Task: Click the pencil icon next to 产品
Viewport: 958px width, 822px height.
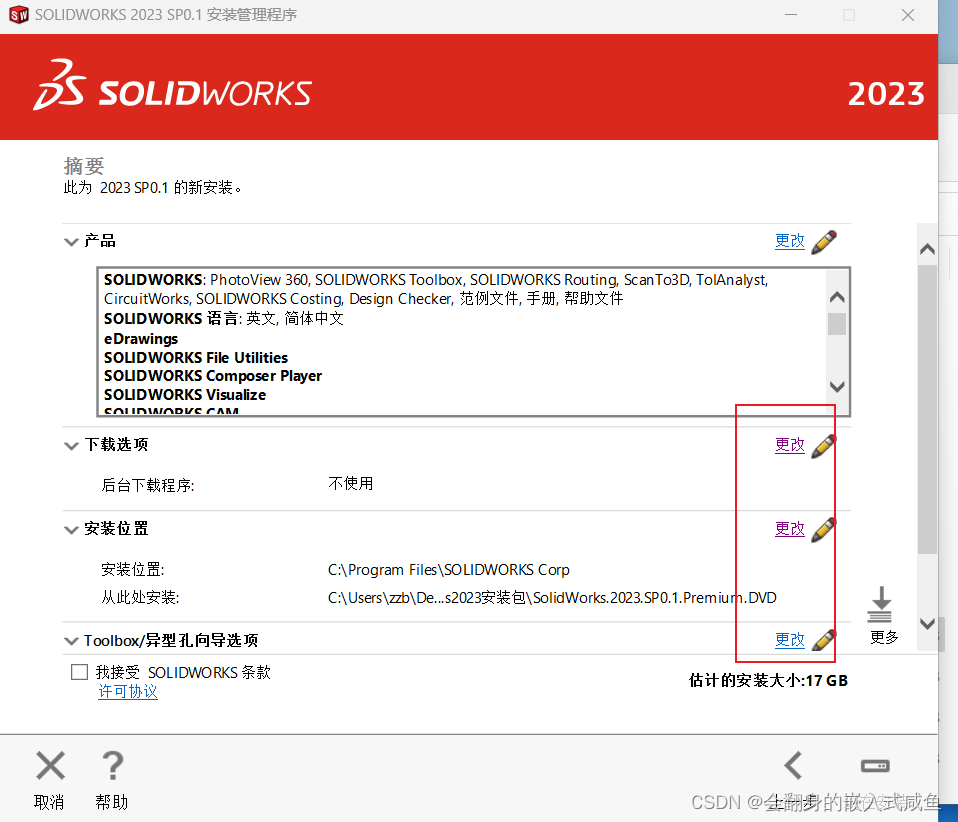Action: (824, 242)
